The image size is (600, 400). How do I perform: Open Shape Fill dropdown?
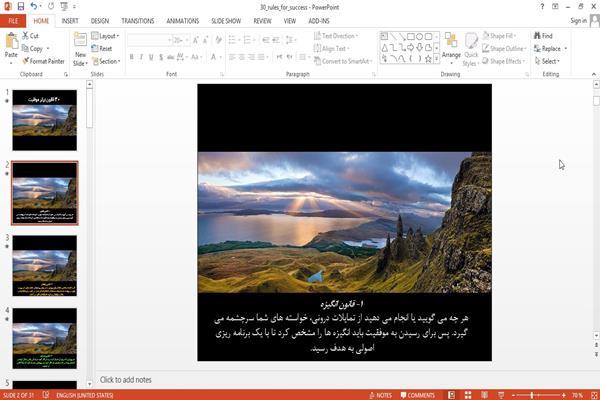(499, 36)
